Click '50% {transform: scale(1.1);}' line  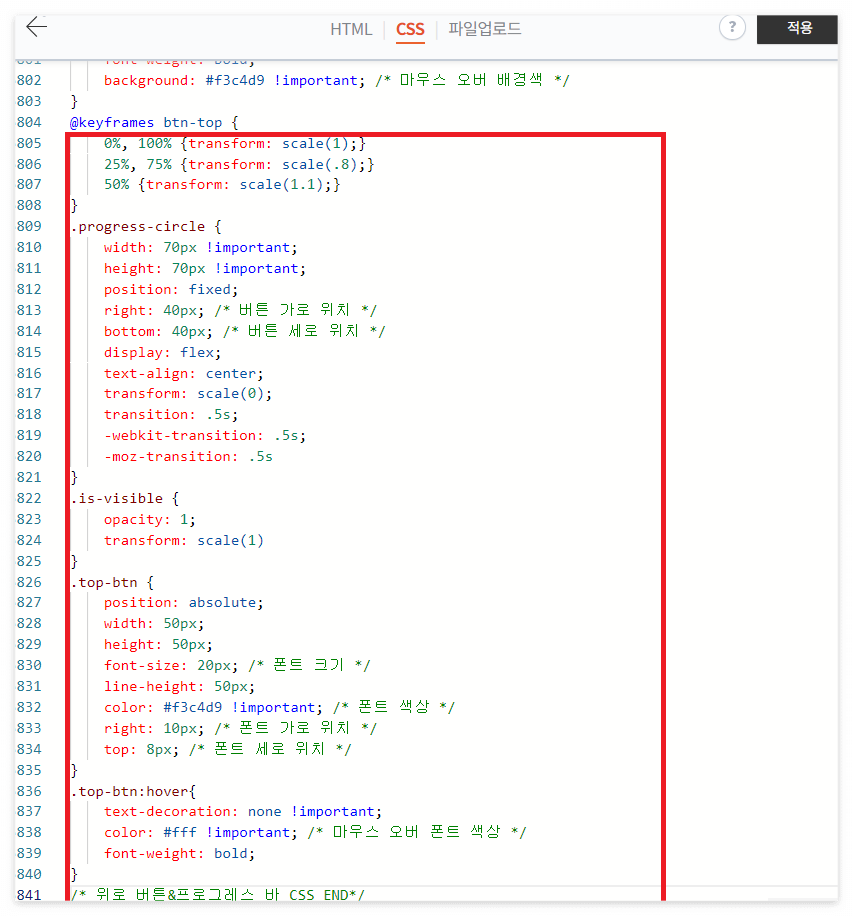[x=222, y=185]
